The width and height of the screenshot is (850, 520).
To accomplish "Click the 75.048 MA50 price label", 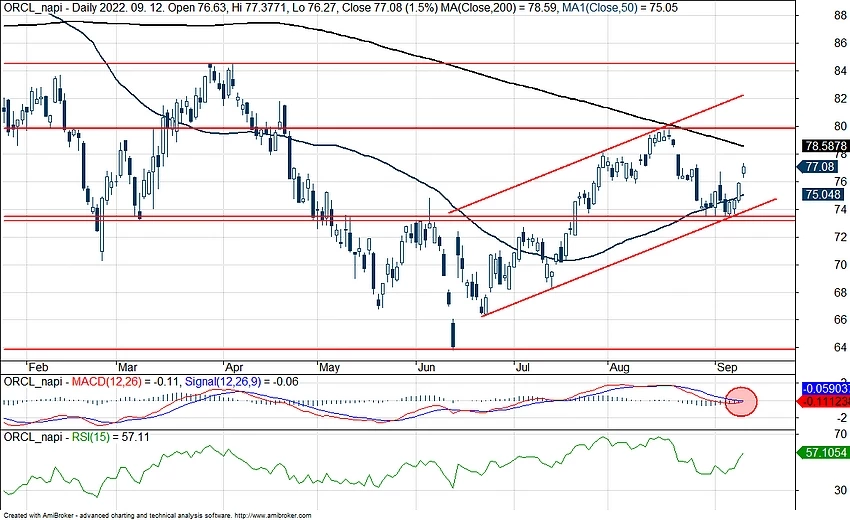I will [823, 194].
